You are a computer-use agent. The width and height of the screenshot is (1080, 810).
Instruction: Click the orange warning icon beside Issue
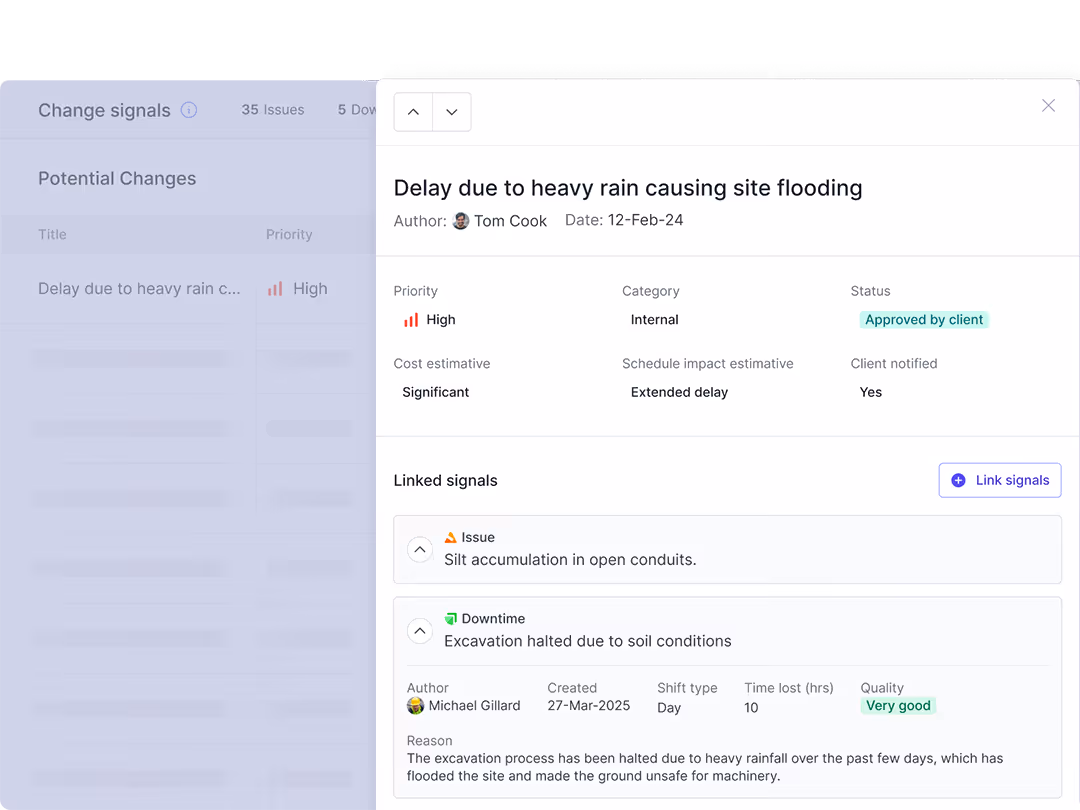pos(450,537)
